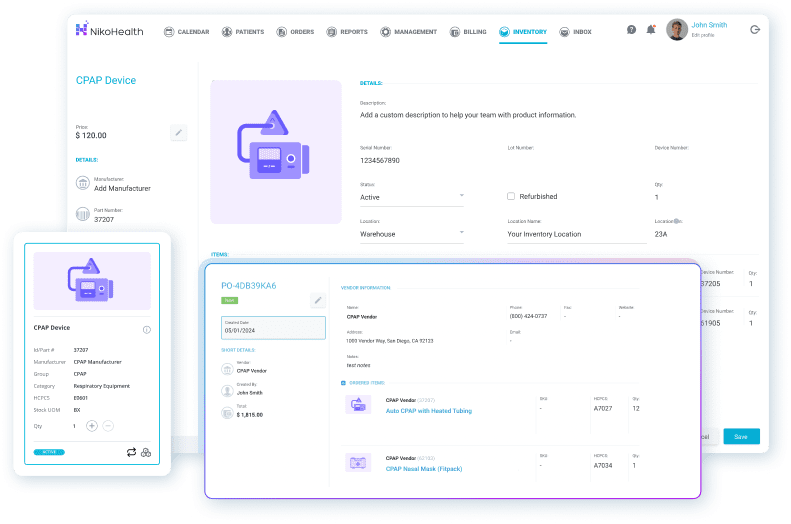Screen dimensions: 791x524
Task: Click info icon on CPAP Device card
Action: 147,330
